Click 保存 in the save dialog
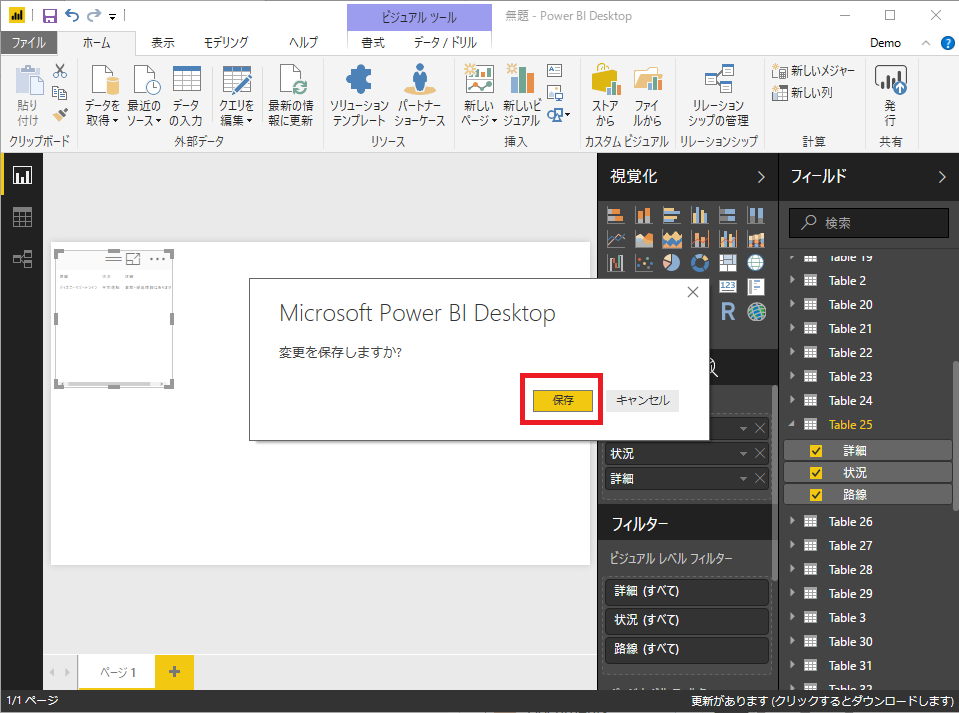959x713 pixels. point(563,401)
